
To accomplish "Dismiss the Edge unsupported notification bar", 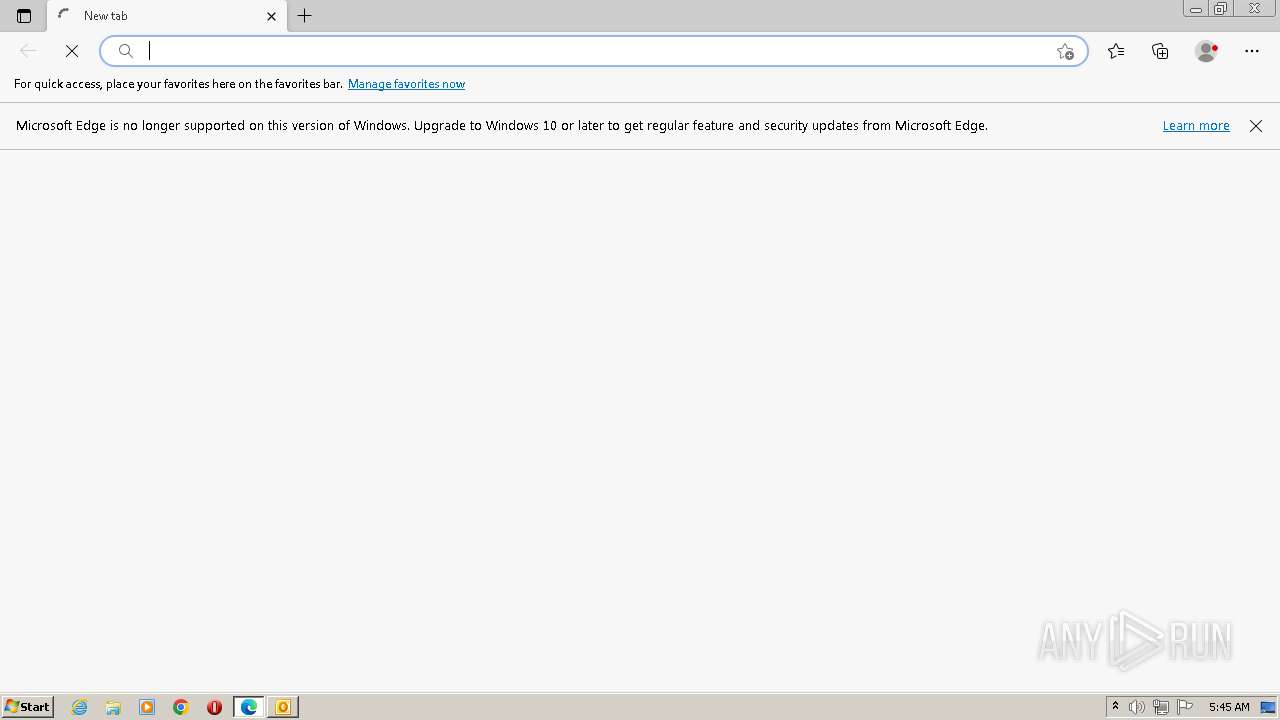I will [1256, 126].
